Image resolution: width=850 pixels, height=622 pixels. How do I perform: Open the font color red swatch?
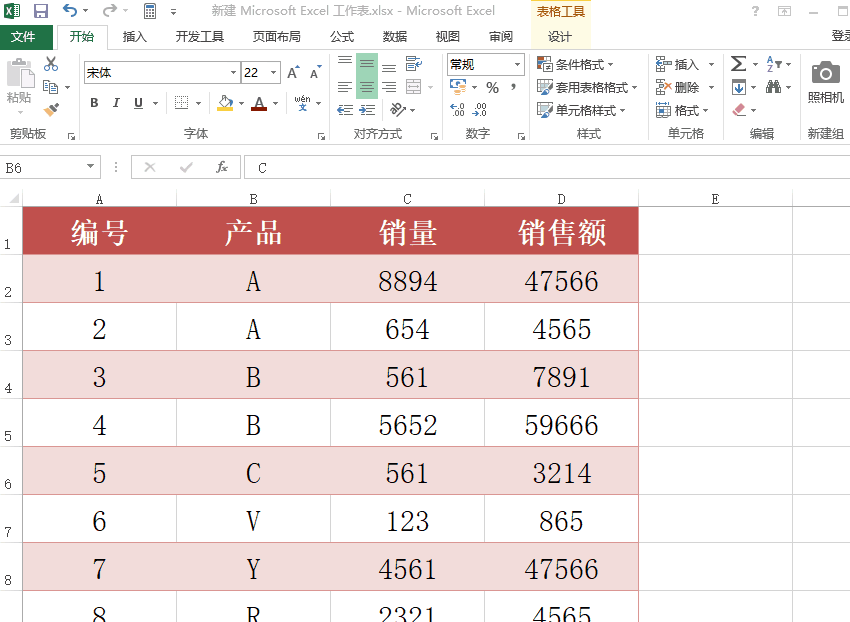point(260,103)
